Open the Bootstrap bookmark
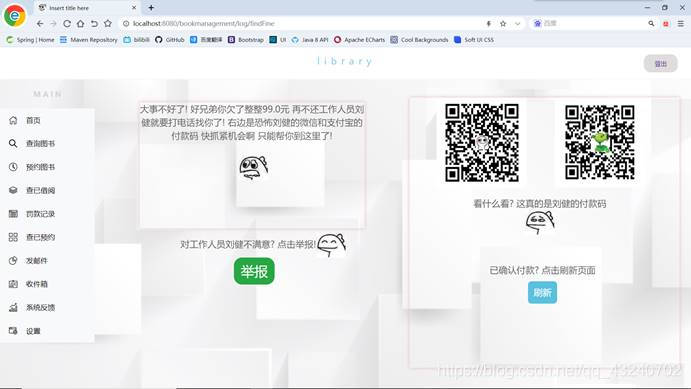The image size is (691, 389). [246, 40]
